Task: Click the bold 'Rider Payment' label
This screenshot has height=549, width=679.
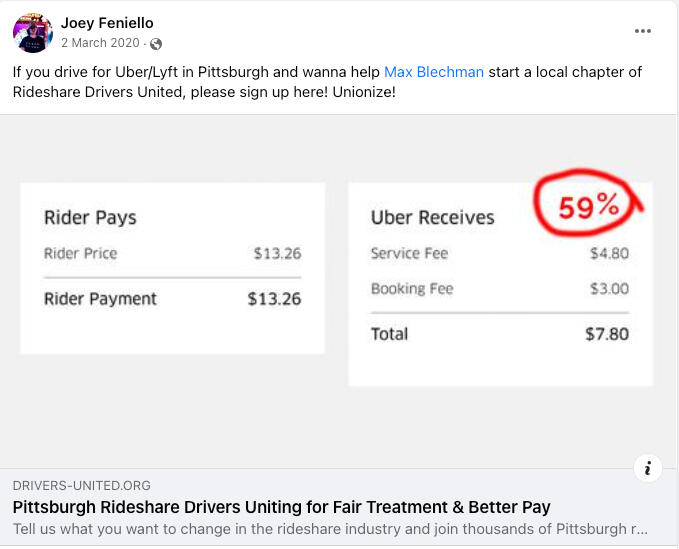Action: 100,298
